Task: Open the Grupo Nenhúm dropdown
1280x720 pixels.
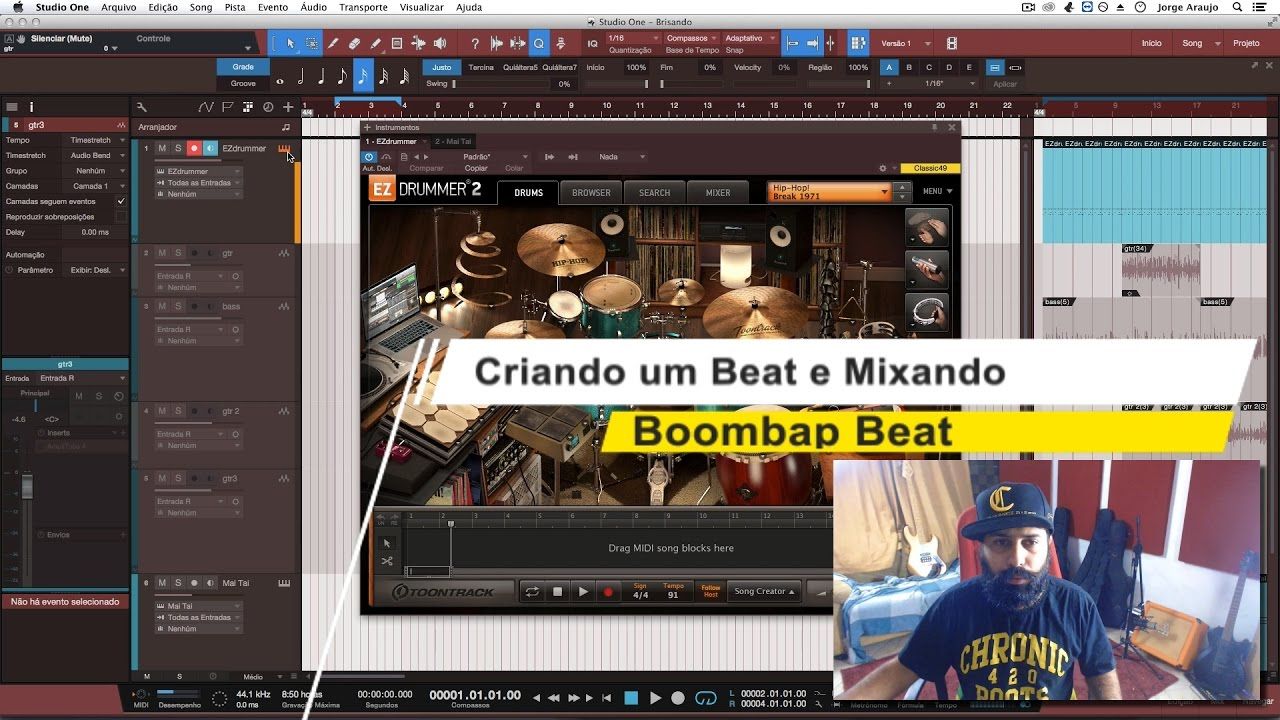Action: click(95, 171)
